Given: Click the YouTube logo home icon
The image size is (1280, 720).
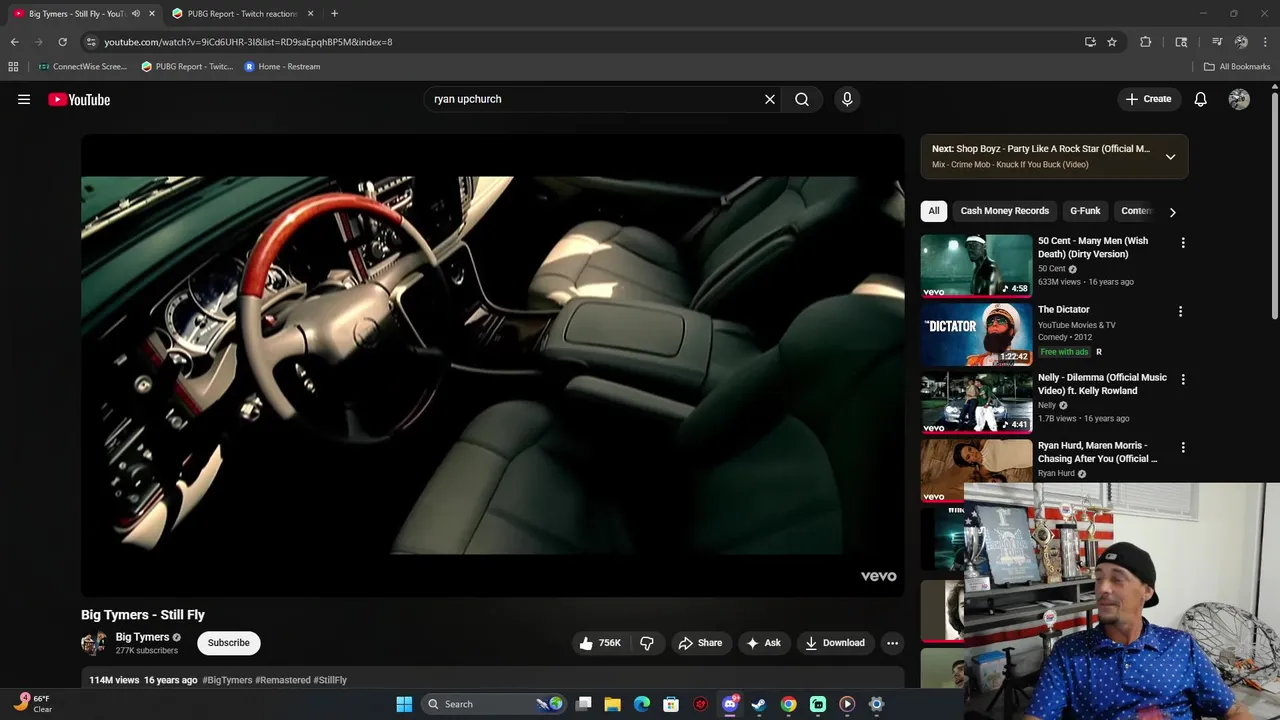Looking at the screenshot, I should pos(79,99).
